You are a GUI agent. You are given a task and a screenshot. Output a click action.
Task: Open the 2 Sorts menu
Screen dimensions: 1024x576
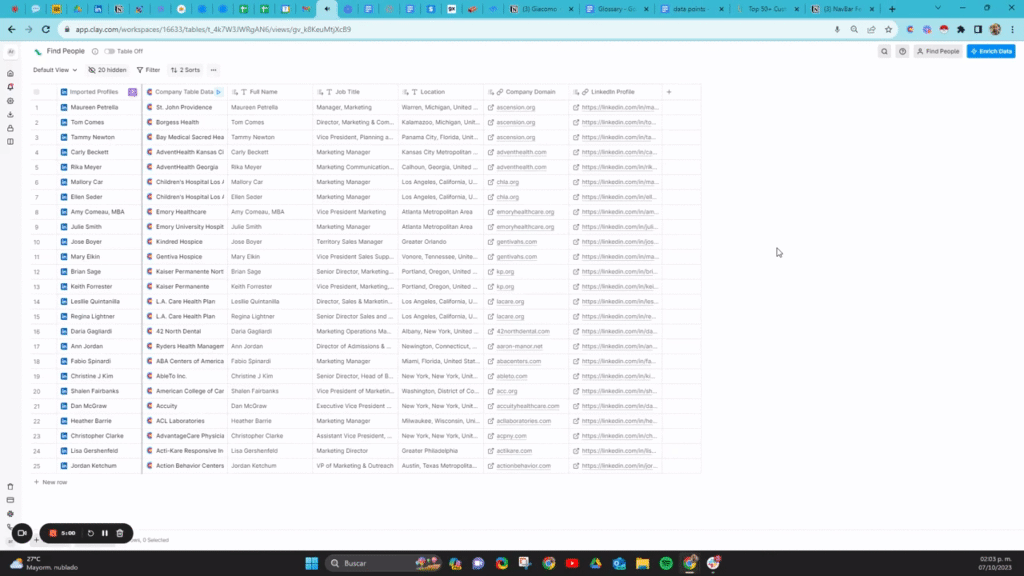pyautogui.click(x=185, y=70)
